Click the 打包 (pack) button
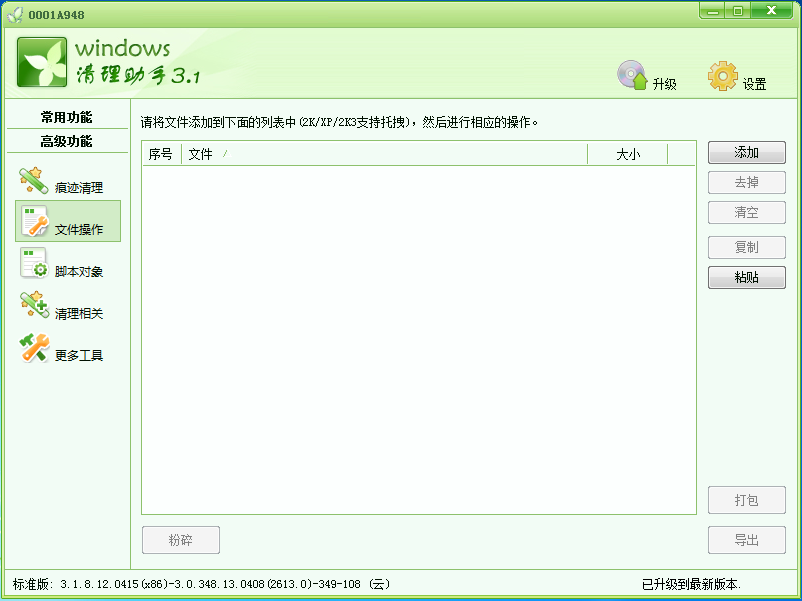This screenshot has height=601, width=802. pyautogui.click(x=746, y=500)
